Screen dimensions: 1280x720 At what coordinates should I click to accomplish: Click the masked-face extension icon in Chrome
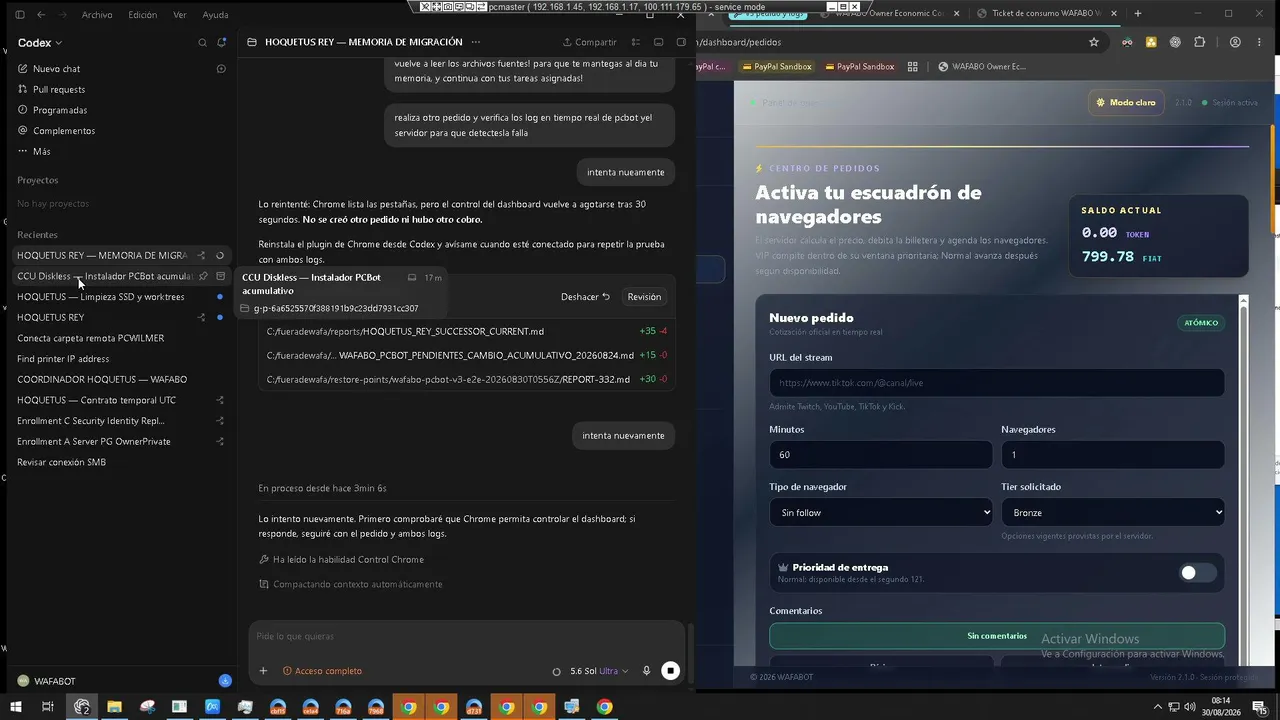pos(1127,42)
